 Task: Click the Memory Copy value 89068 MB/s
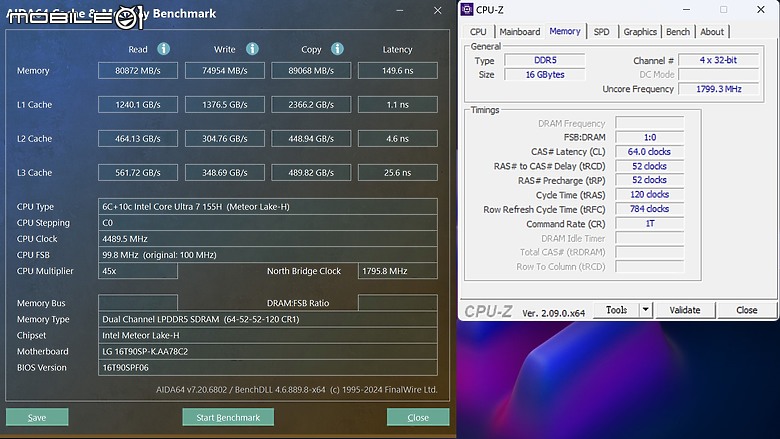click(x=311, y=71)
